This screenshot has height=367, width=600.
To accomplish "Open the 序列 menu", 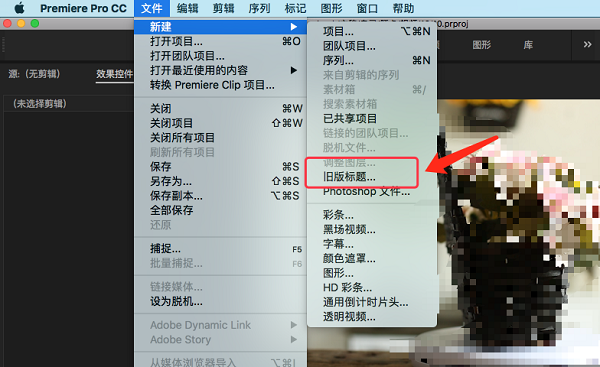I will (x=259, y=8).
